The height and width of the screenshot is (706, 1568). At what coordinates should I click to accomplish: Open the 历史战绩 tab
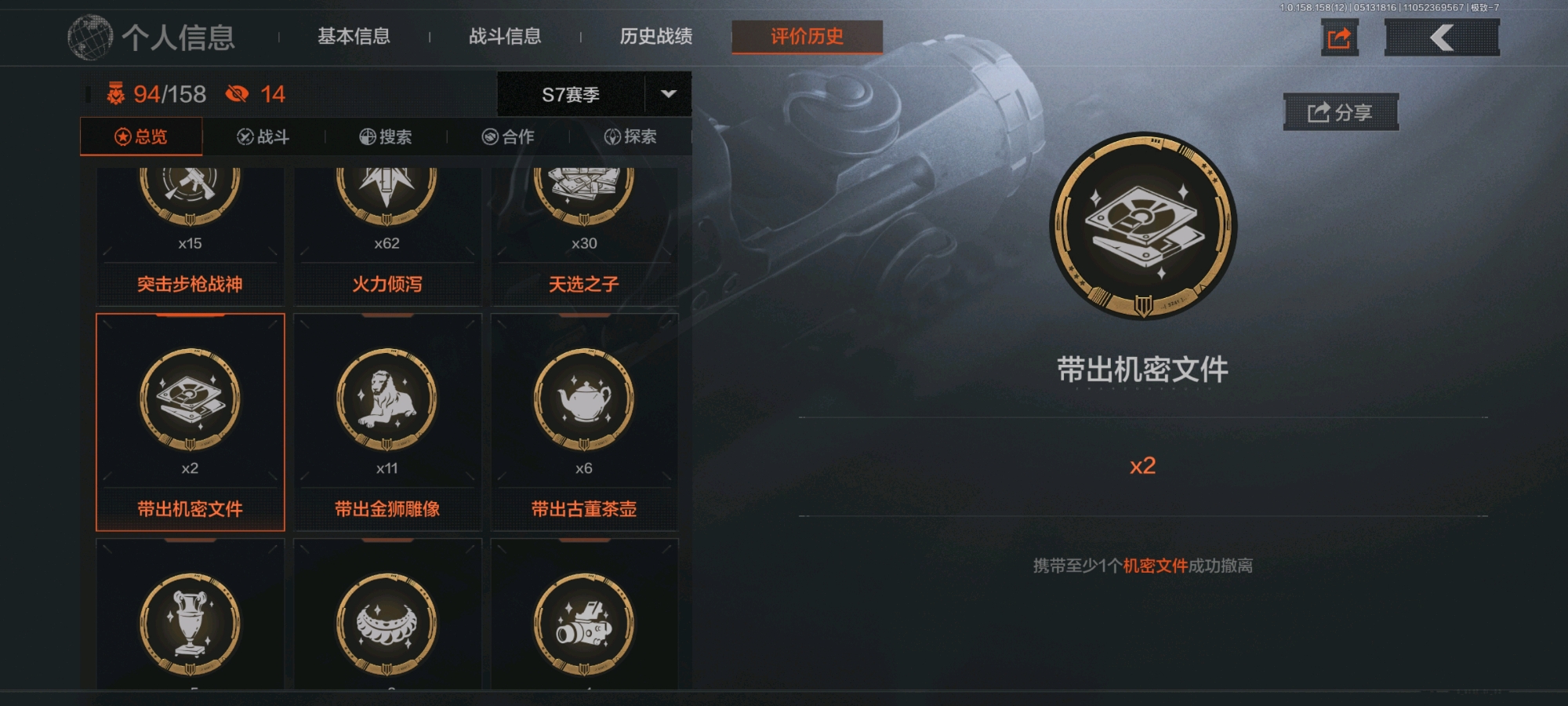point(656,36)
